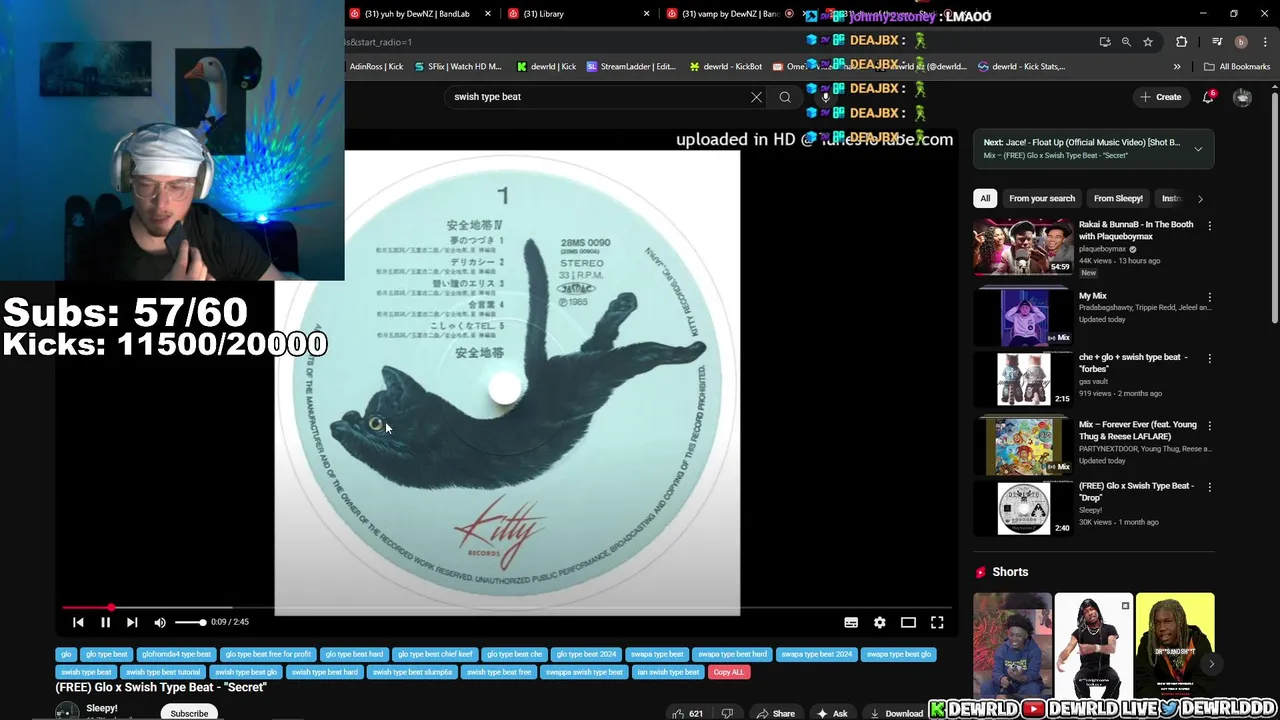
Task: Skip to the previous video
Action: point(78,622)
